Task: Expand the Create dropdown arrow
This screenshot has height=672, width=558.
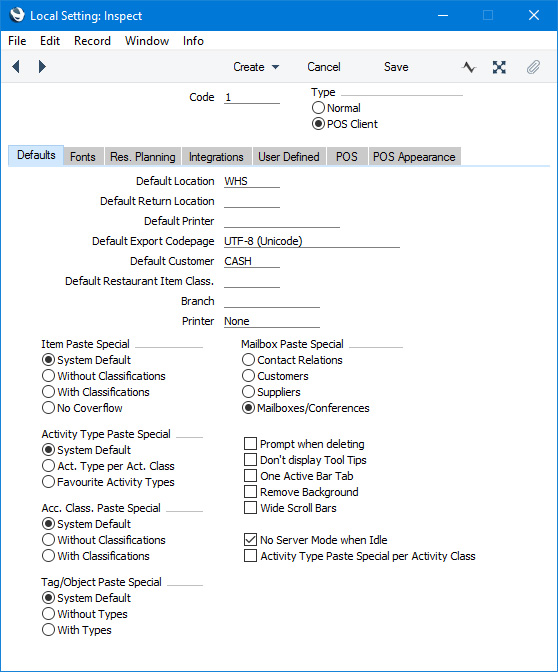Action: tap(276, 67)
